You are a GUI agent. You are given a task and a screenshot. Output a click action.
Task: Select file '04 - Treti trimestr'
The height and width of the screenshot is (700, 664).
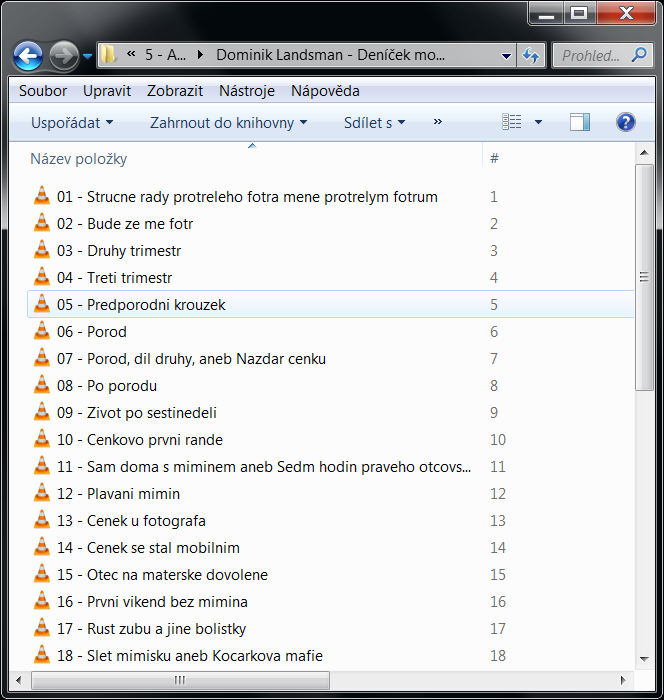pyautogui.click(x=330, y=278)
